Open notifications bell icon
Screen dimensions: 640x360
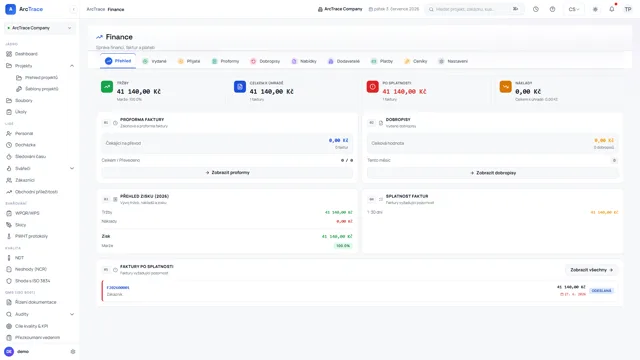tap(611, 9)
